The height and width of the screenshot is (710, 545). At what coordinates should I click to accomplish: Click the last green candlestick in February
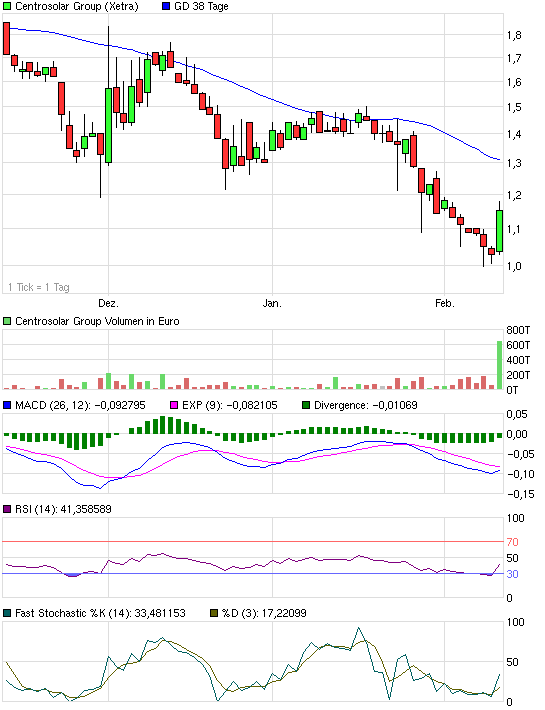(x=500, y=231)
